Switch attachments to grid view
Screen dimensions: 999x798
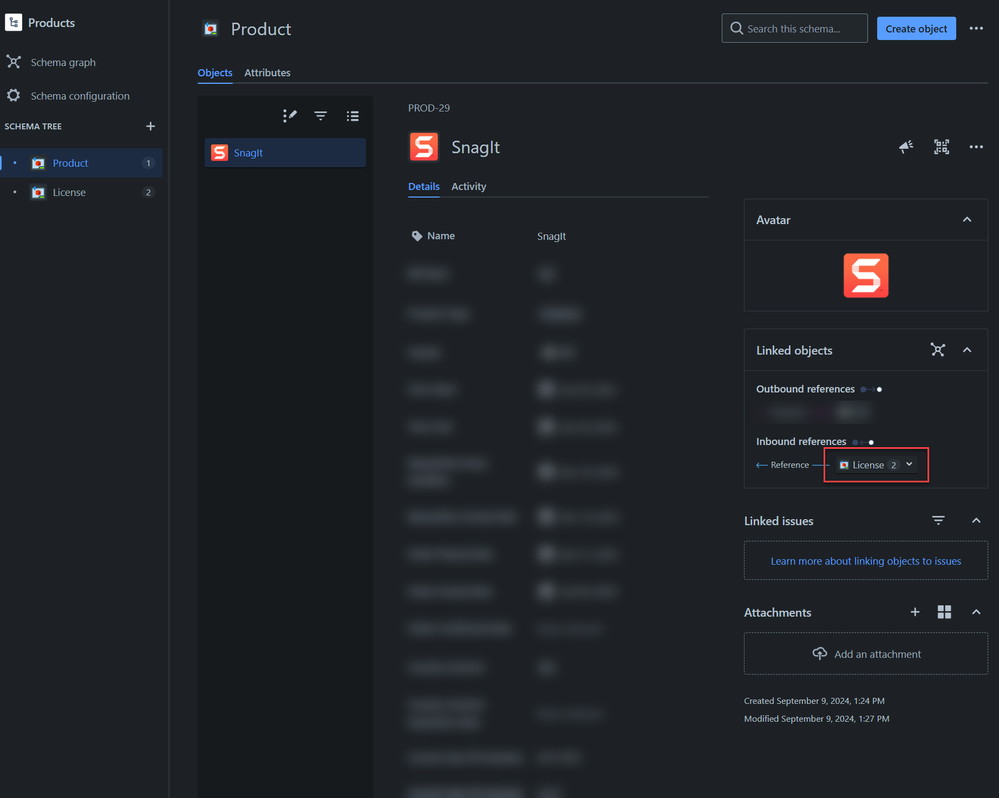944,612
